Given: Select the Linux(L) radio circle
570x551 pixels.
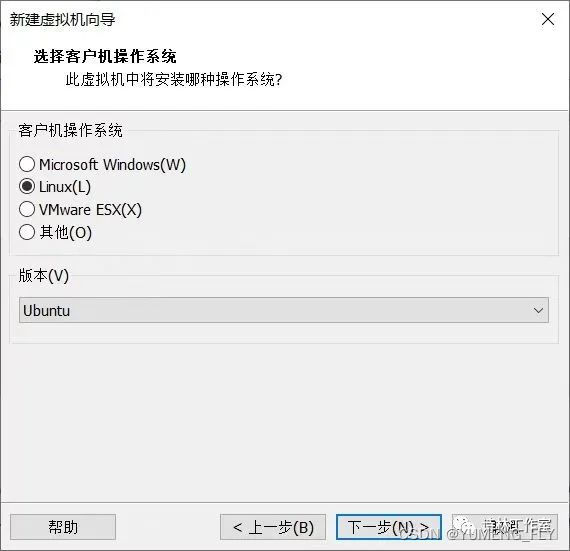Looking at the screenshot, I should (x=27, y=186).
